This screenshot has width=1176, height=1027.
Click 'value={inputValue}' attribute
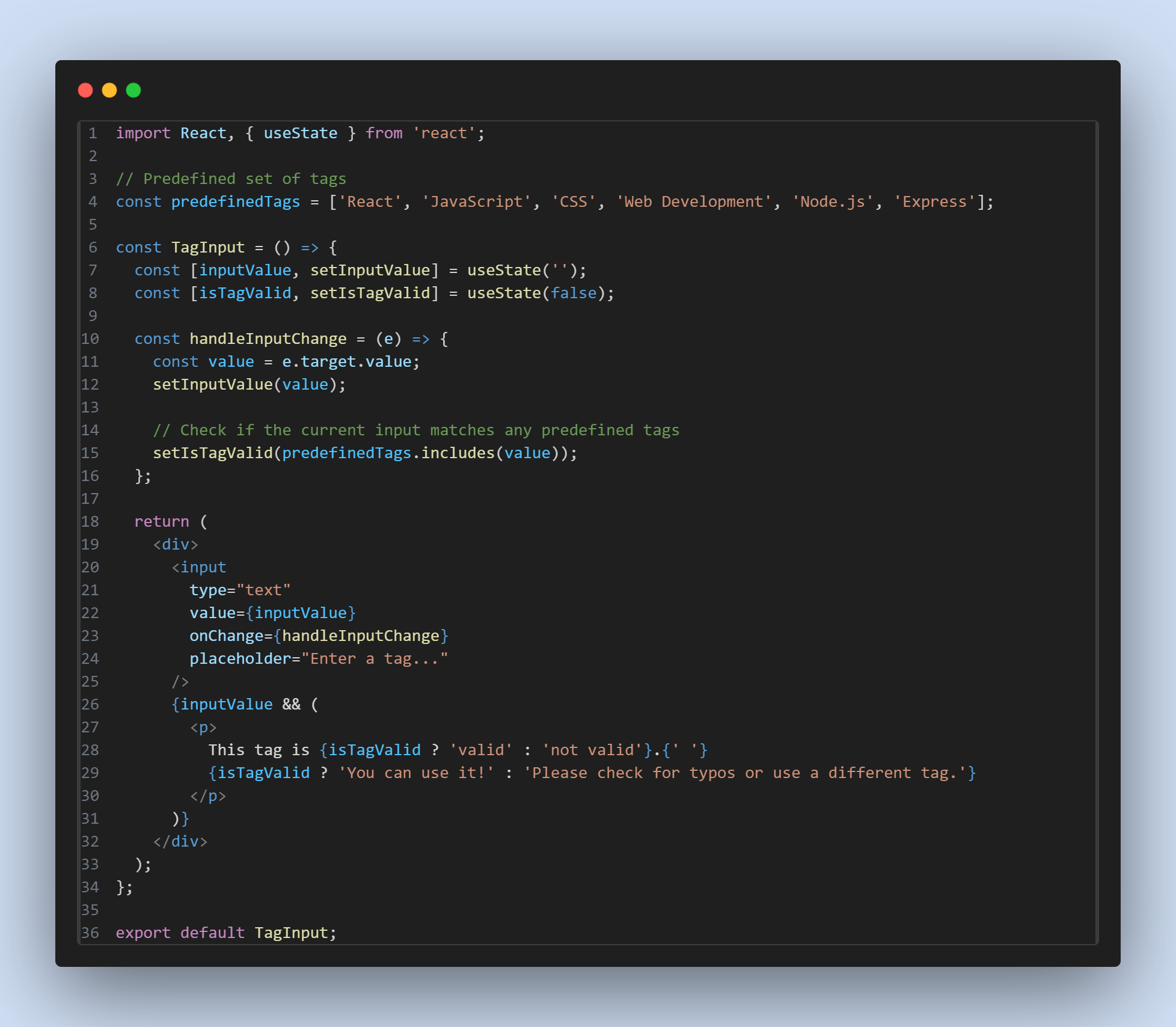pyautogui.click(x=273, y=613)
